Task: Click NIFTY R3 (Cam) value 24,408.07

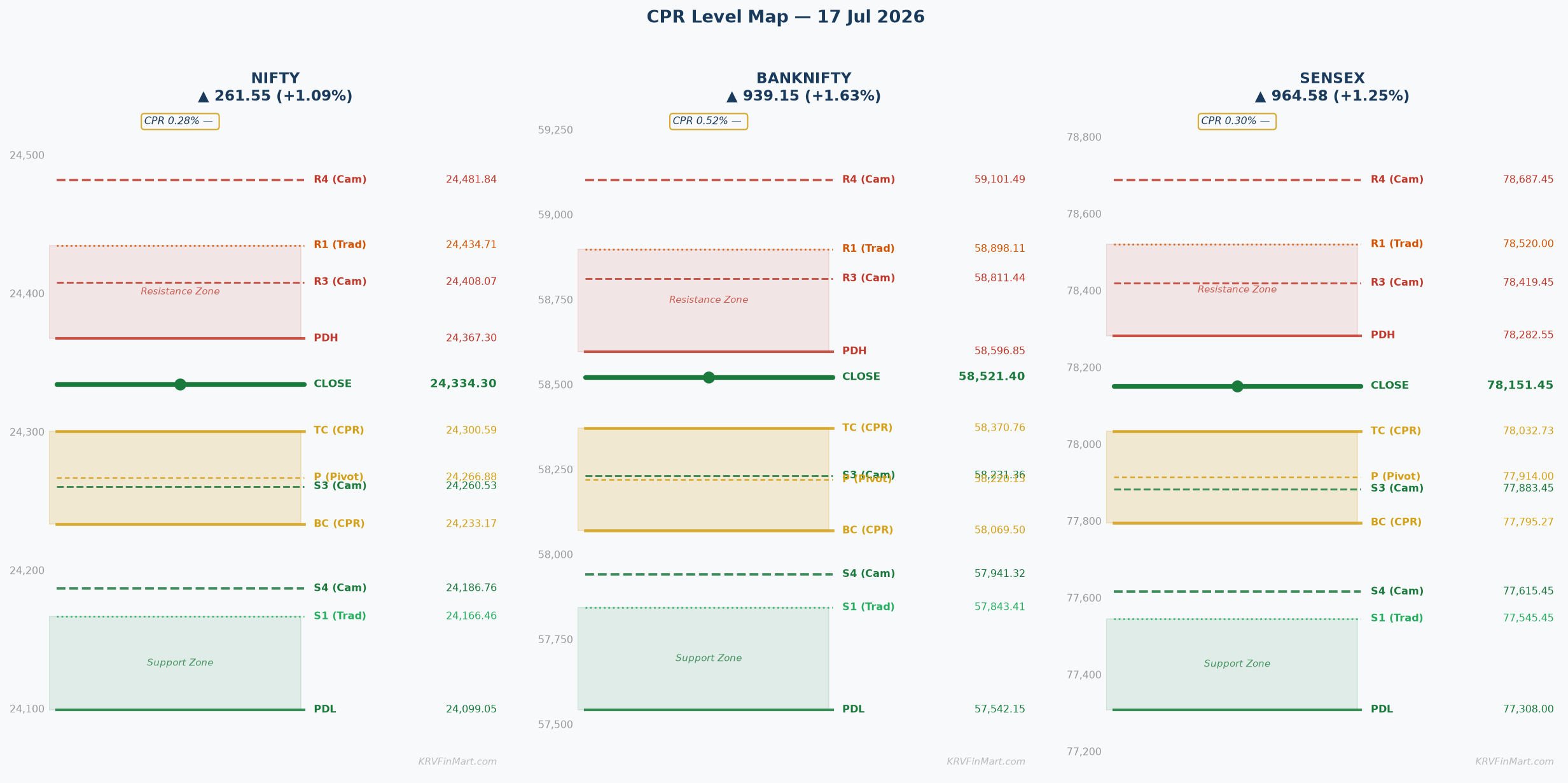Action: 471,282
